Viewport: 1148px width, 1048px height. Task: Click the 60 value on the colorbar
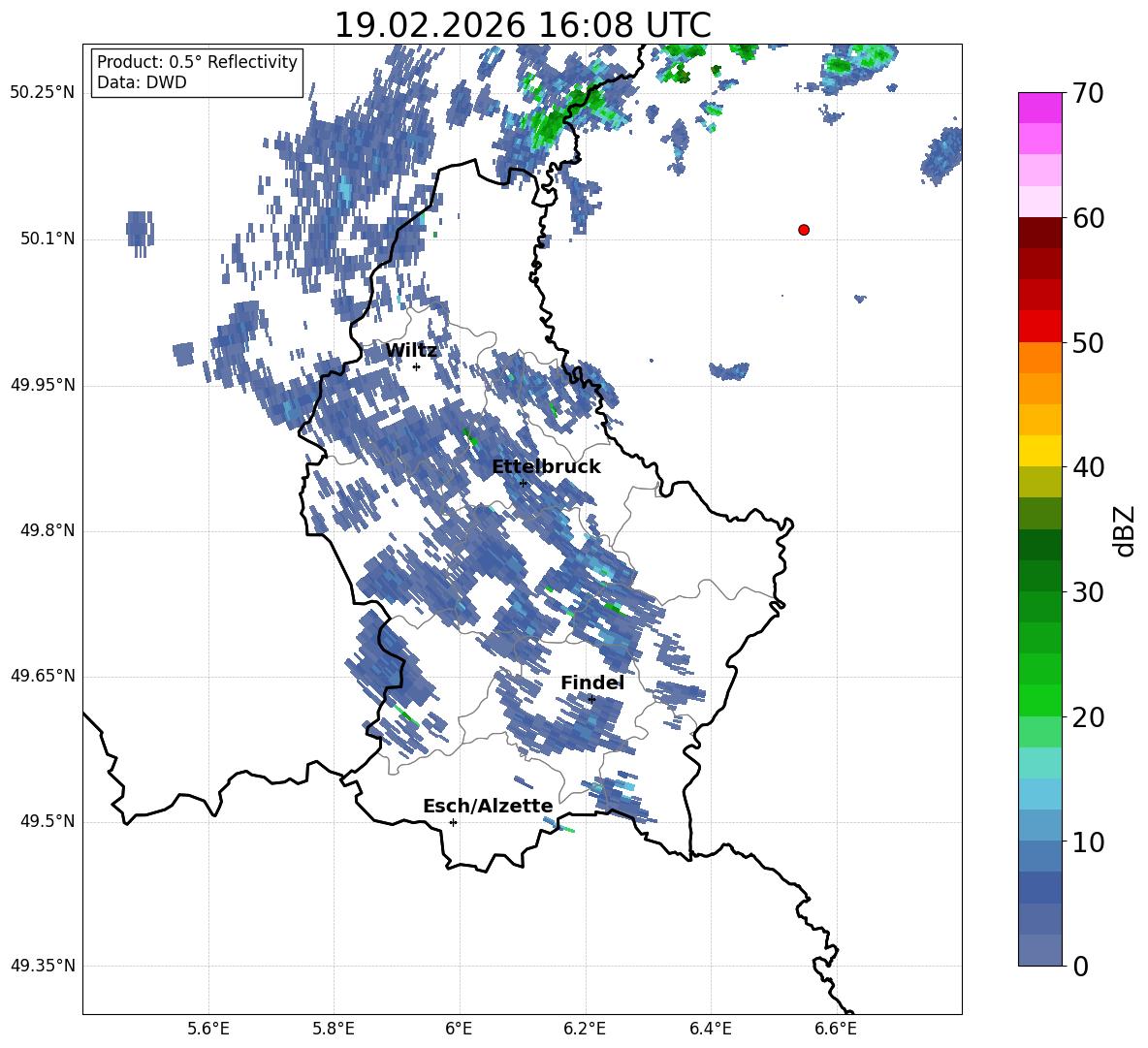pyautogui.click(x=1087, y=218)
